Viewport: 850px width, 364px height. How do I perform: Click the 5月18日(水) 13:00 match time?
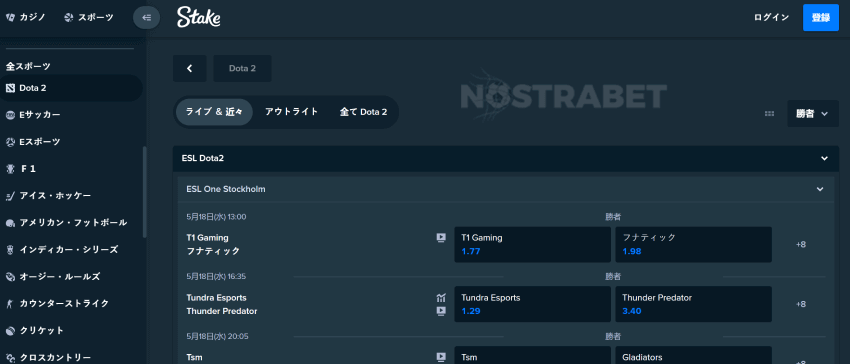(x=216, y=217)
